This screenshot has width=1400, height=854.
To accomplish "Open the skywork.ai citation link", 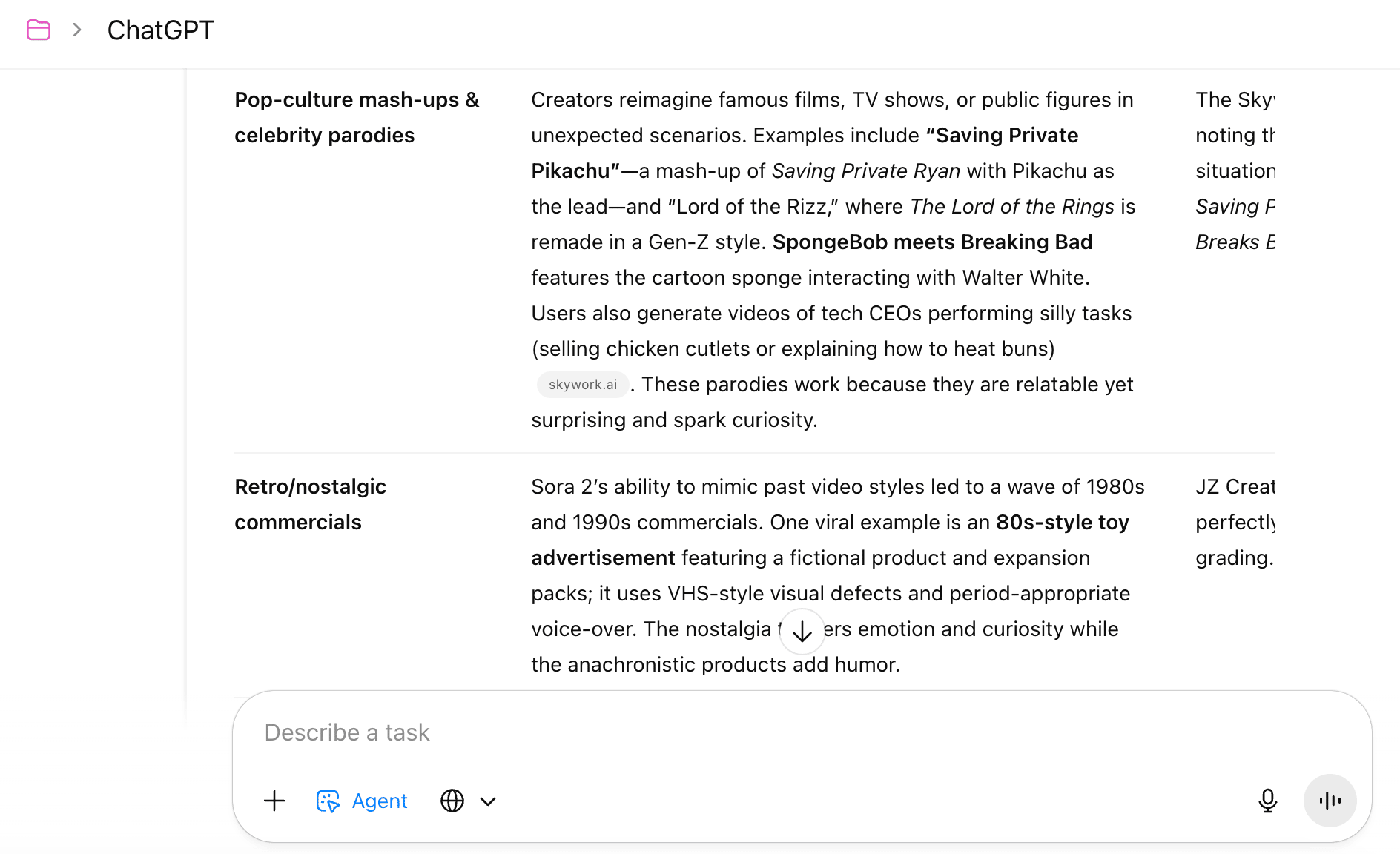I will pyautogui.click(x=583, y=385).
